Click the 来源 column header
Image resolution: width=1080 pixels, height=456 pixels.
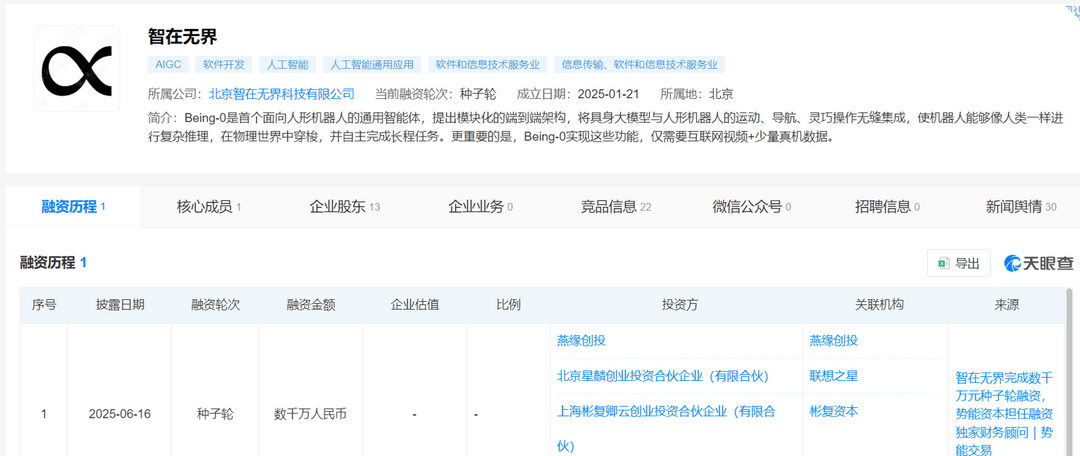coord(1007,305)
